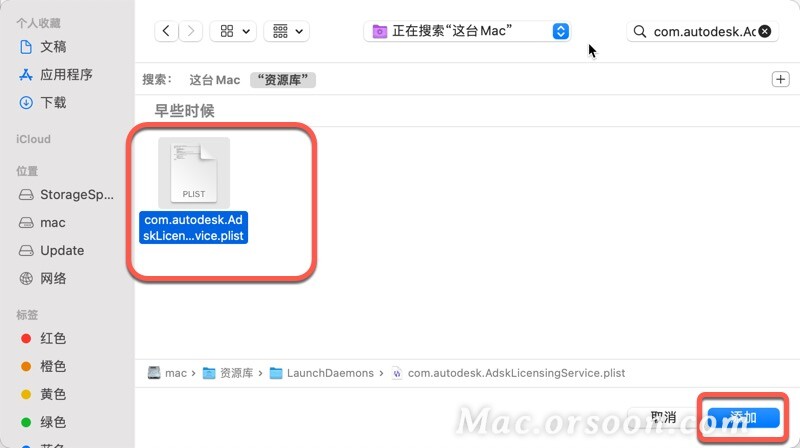Click the magnifier icon in the search field
Image resolution: width=800 pixels, height=448 pixels.
pyautogui.click(x=639, y=32)
